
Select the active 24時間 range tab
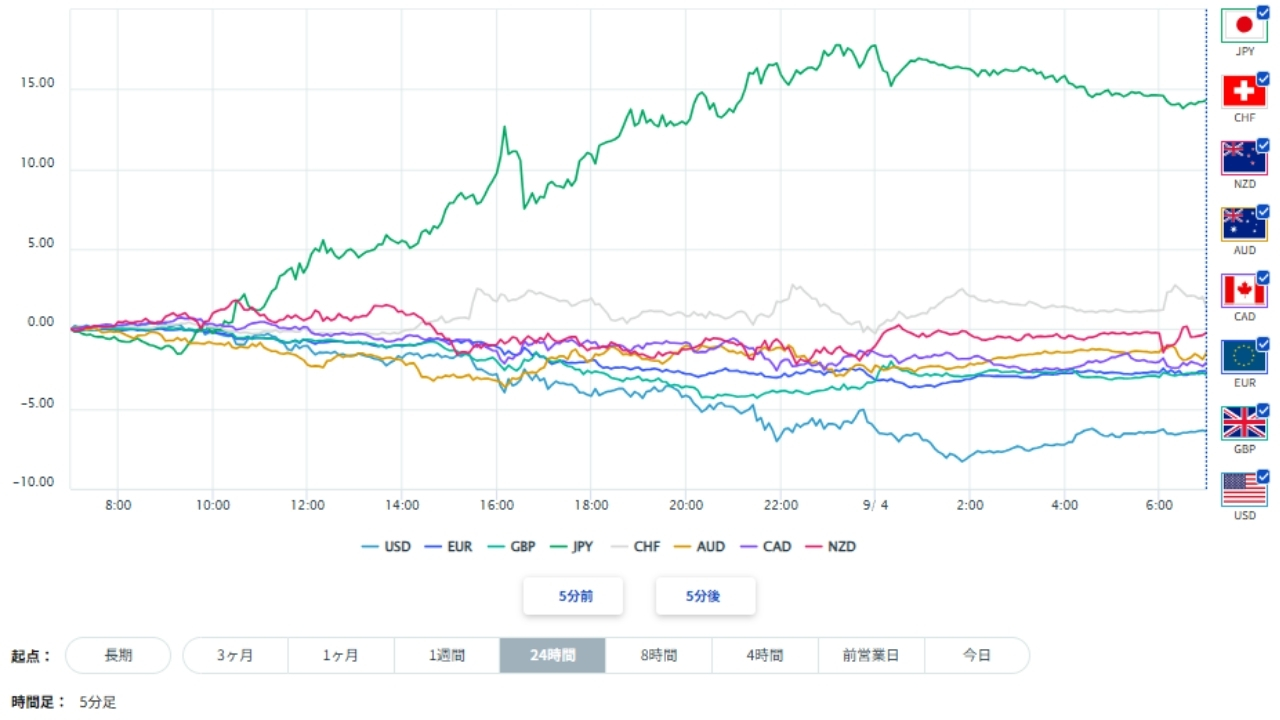(553, 656)
